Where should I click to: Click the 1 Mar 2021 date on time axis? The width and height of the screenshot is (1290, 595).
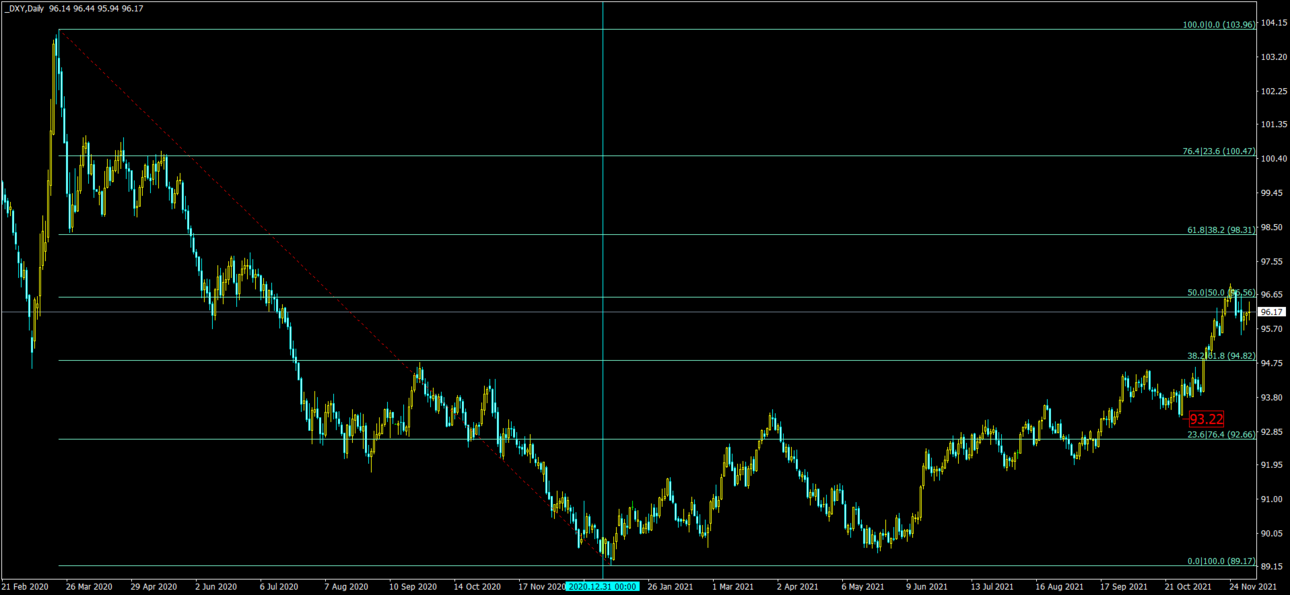(x=734, y=587)
